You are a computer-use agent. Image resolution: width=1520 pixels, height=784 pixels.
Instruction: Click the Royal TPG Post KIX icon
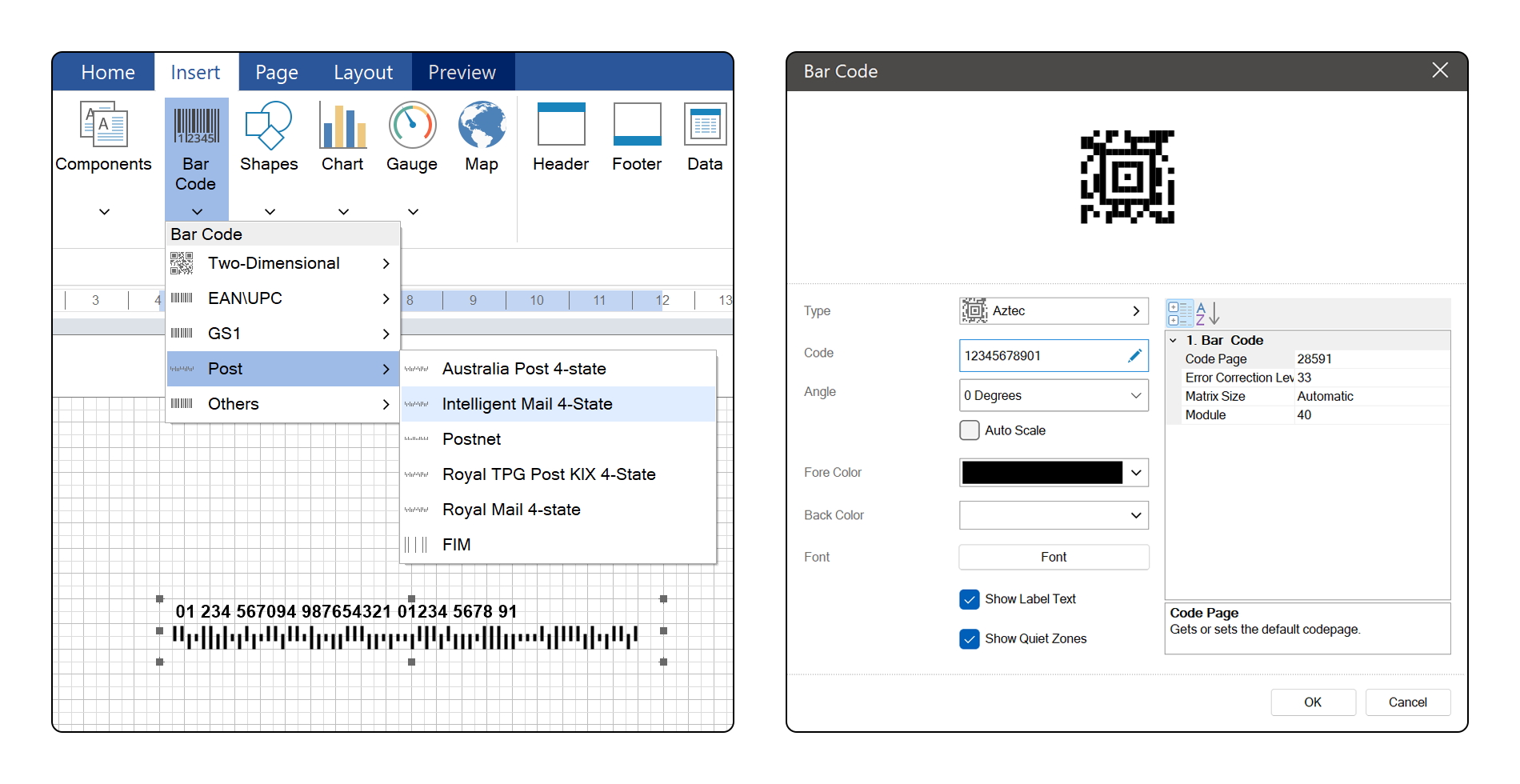[416, 474]
